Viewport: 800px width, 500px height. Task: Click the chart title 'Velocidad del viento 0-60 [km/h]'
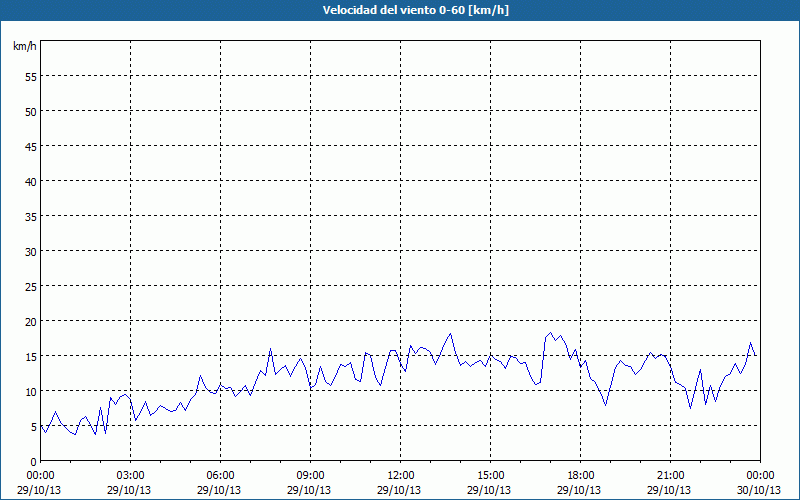416,10
